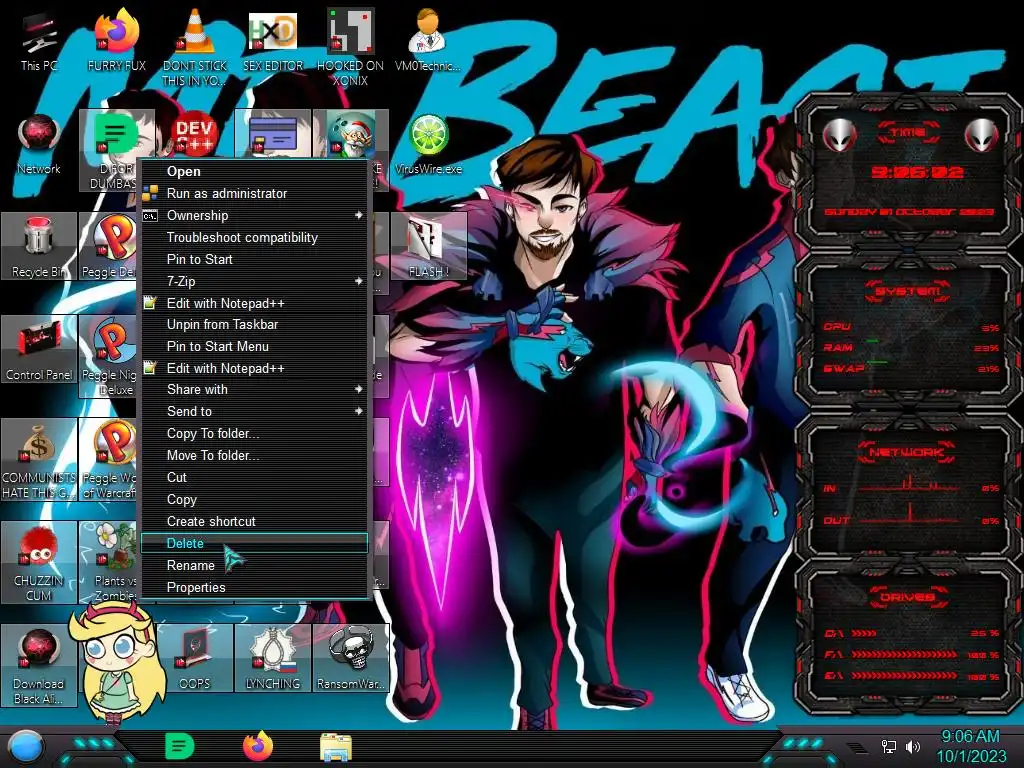Viewport: 1024px width, 768px height.
Task: Choose Run as administrator
Action: [x=255, y=193]
